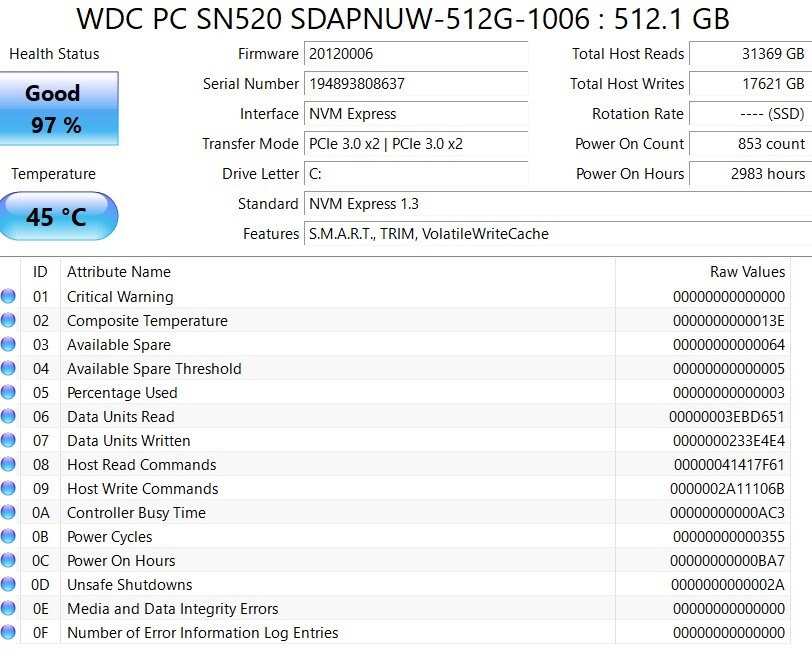Select the Host Write Commands attribute name
Image resolution: width=812 pixels, height=662 pixels.
[x=143, y=489]
